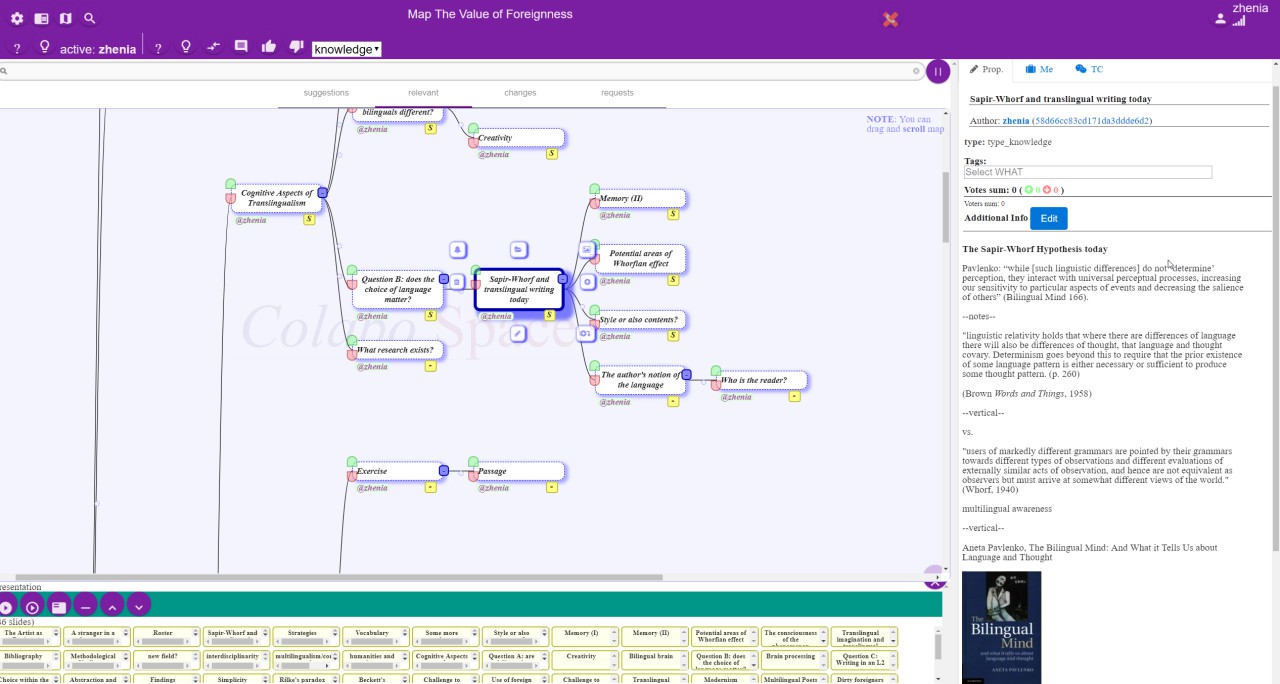Toggle collapse on Cognitive Aspects node
Viewport: 1280px width, 684px height.
click(322, 193)
